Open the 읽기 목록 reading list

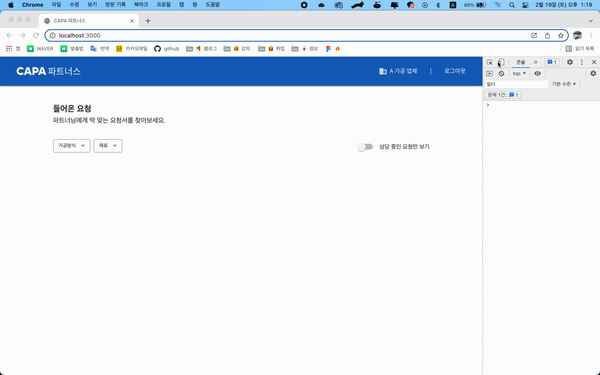(x=580, y=49)
